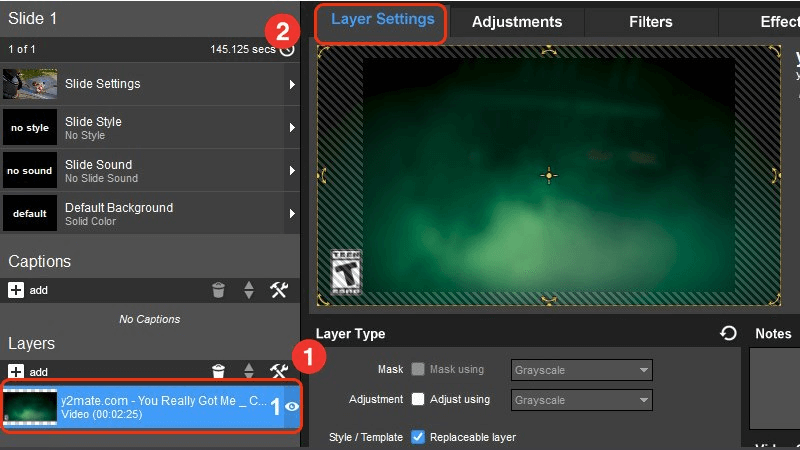Open the Mask Grayscale dropdown

pos(581,370)
